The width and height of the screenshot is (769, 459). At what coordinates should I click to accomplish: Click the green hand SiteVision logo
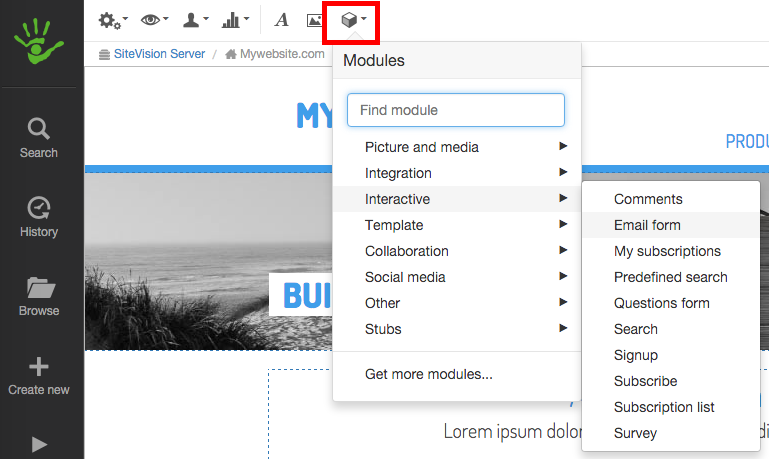click(x=39, y=41)
